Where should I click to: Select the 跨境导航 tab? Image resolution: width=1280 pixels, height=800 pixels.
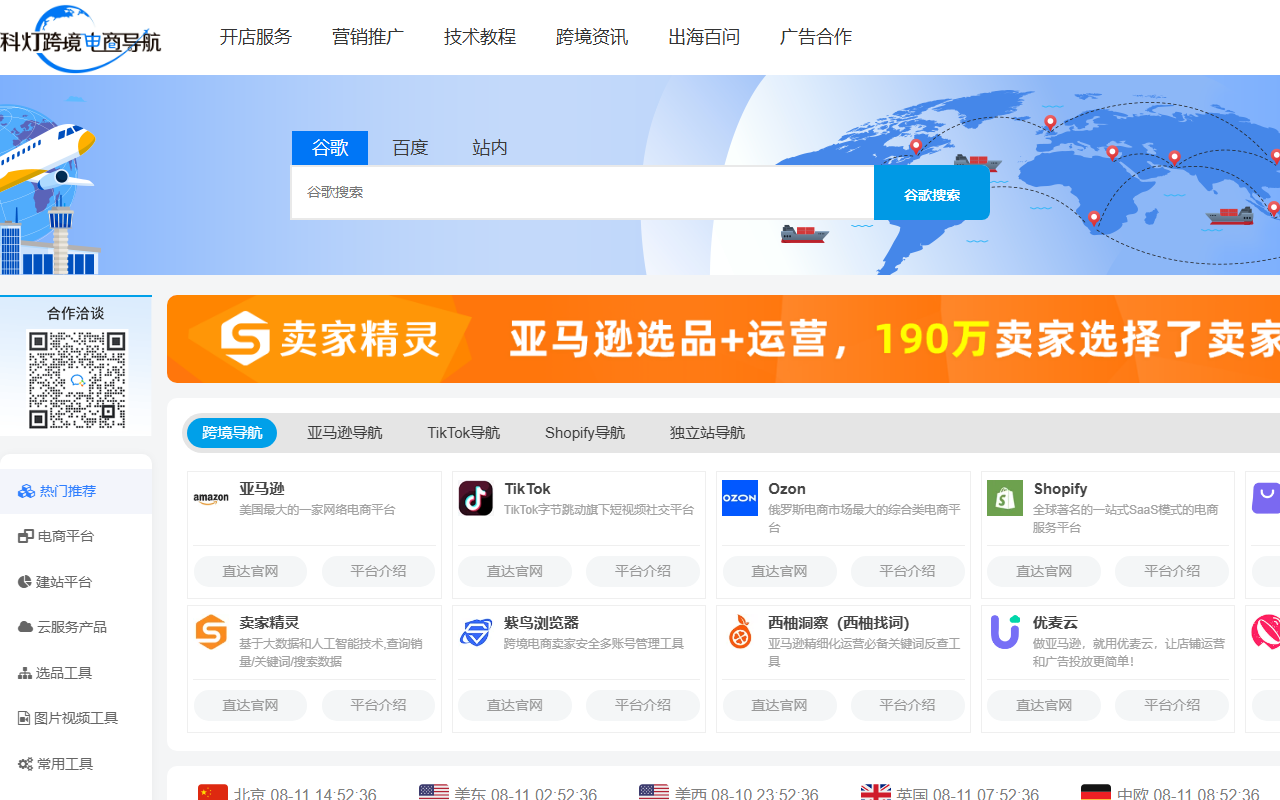coord(232,433)
